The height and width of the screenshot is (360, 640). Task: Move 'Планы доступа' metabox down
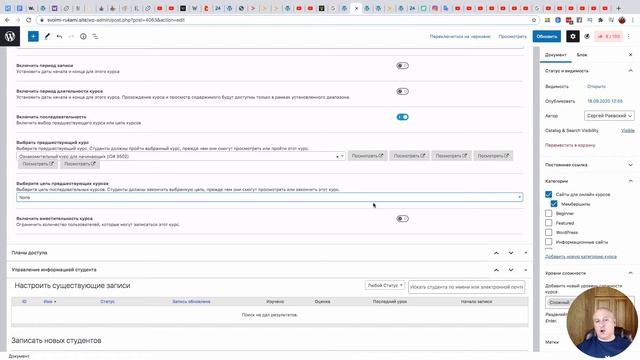click(511, 253)
